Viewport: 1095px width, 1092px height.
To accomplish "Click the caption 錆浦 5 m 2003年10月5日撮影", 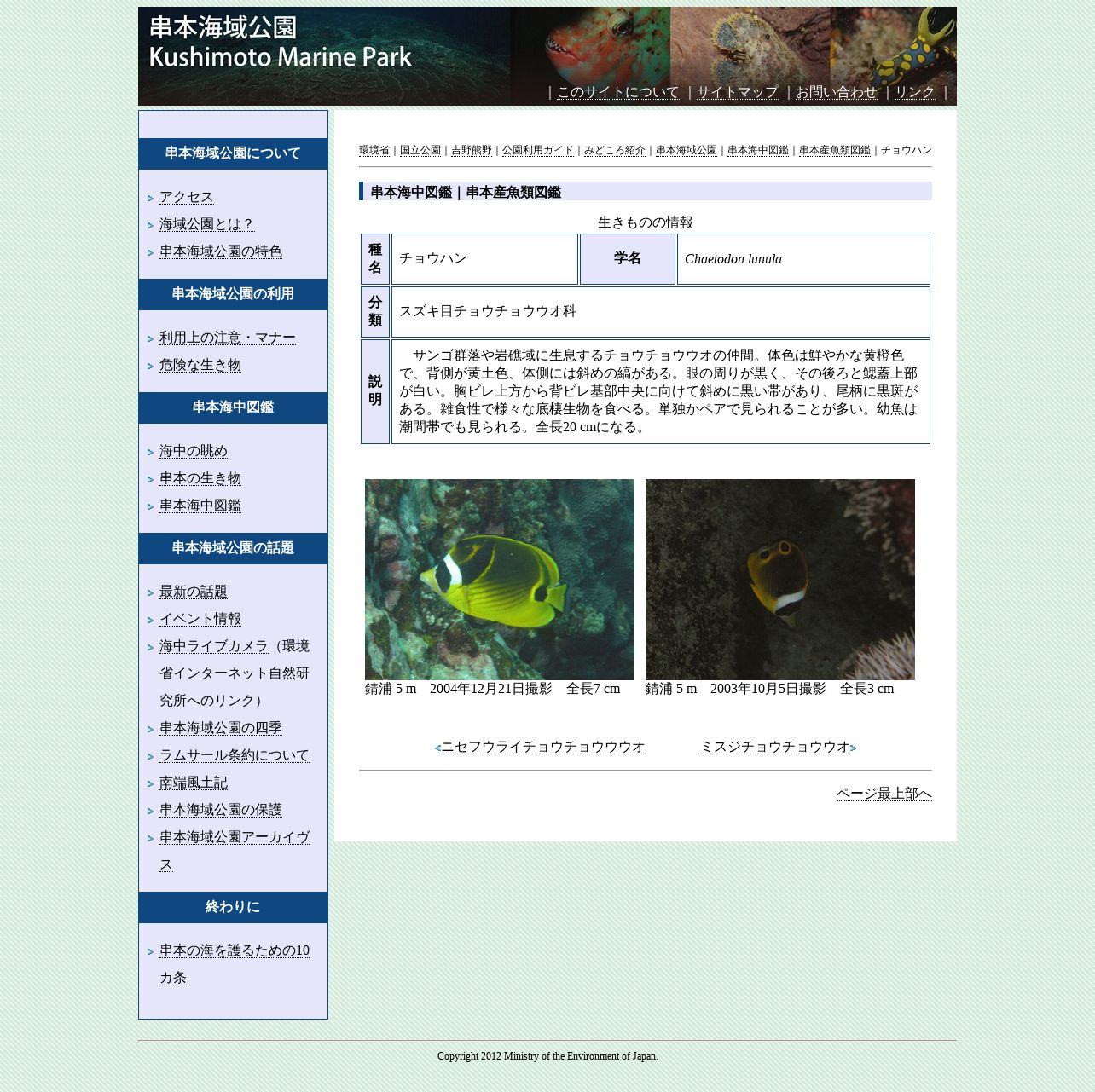I will pyautogui.click(x=770, y=689).
